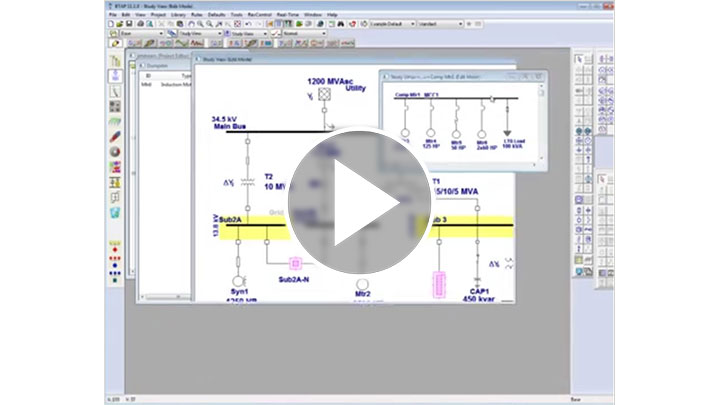
Task: Select the Edit mode pencil icon
Action: tap(115, 43)
